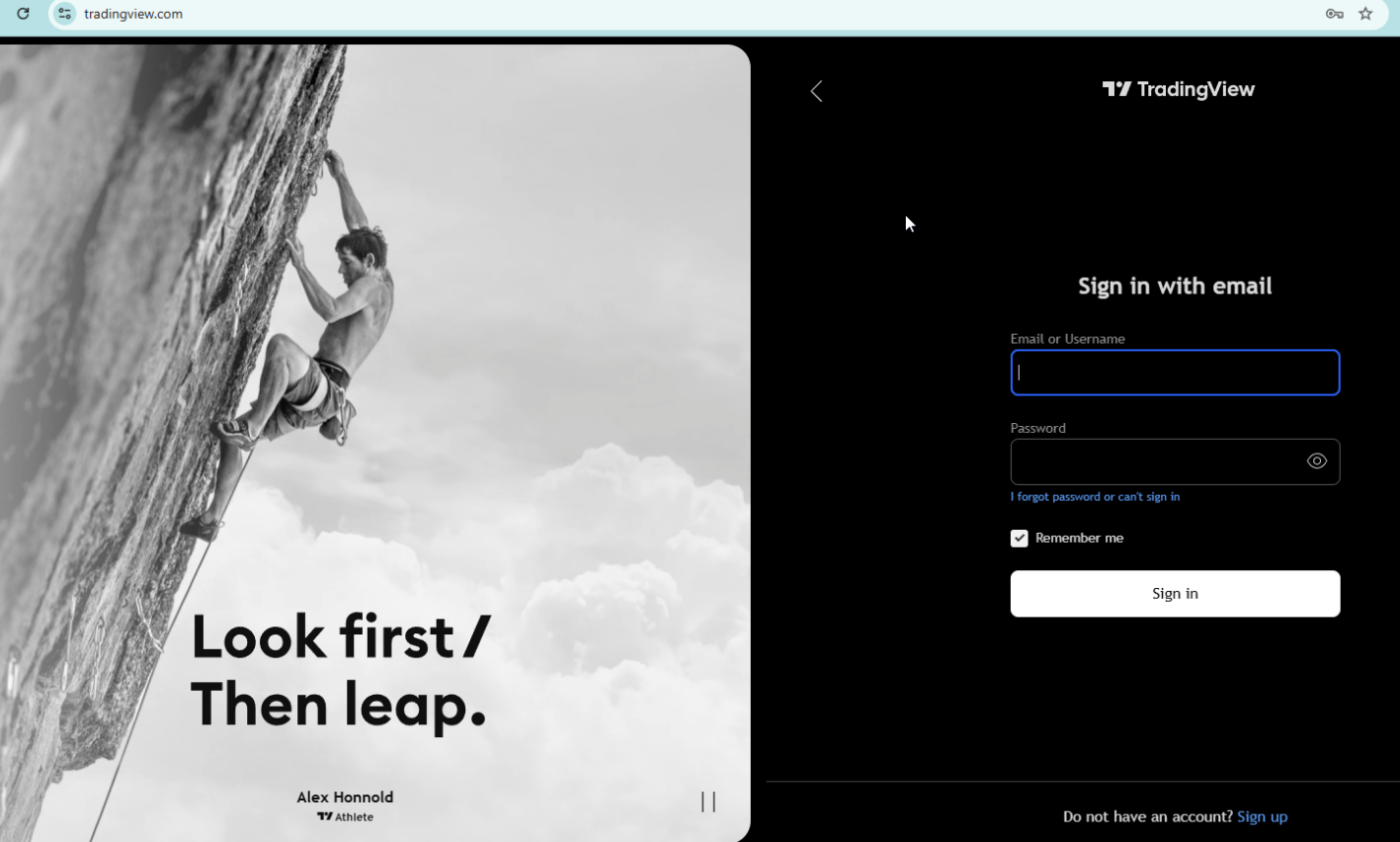Uncheck the Remember me checkbox
This screenshot has width=1400, height=842.
(1020, 539)
